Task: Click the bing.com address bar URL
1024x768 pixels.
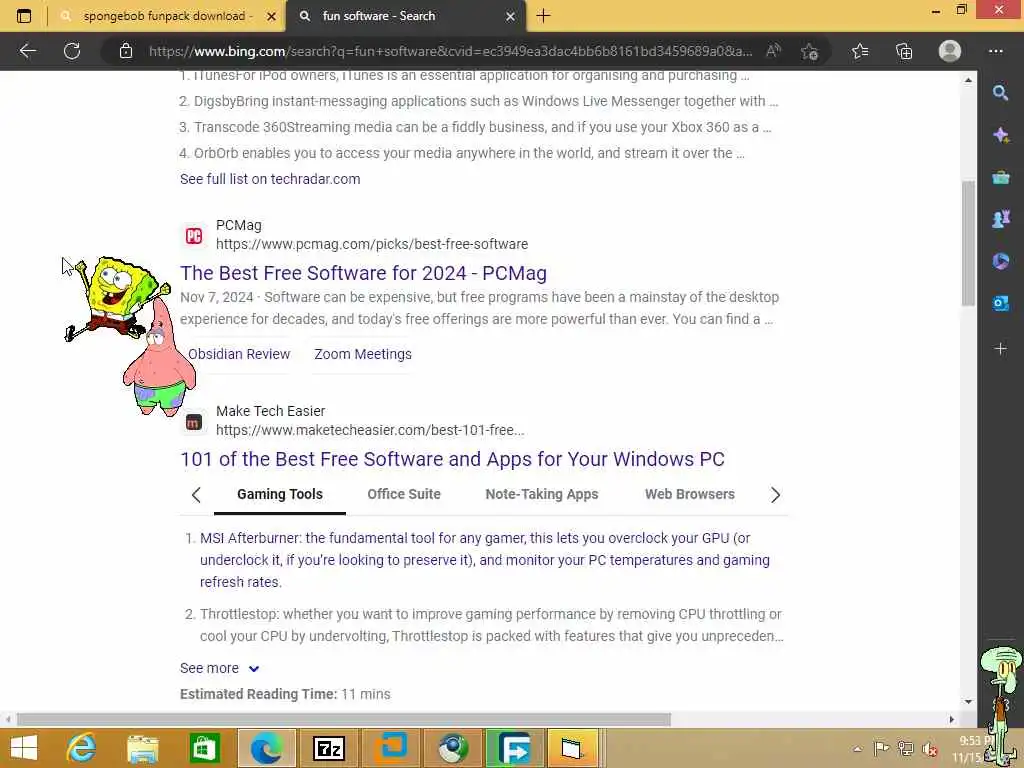Action: [x=450, y=51]
